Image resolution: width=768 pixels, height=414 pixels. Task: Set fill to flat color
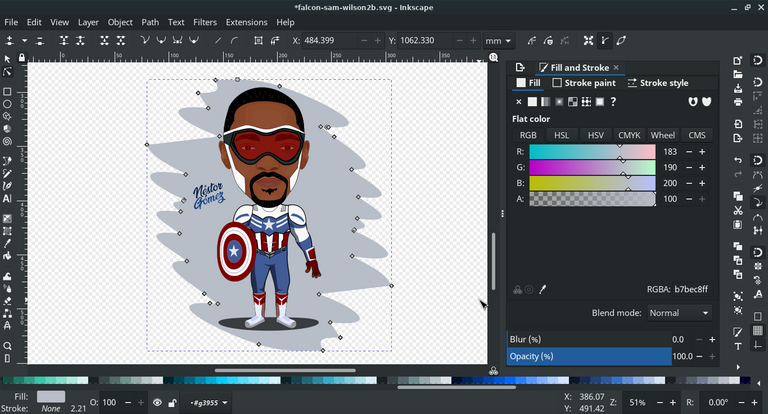point(532,102)
